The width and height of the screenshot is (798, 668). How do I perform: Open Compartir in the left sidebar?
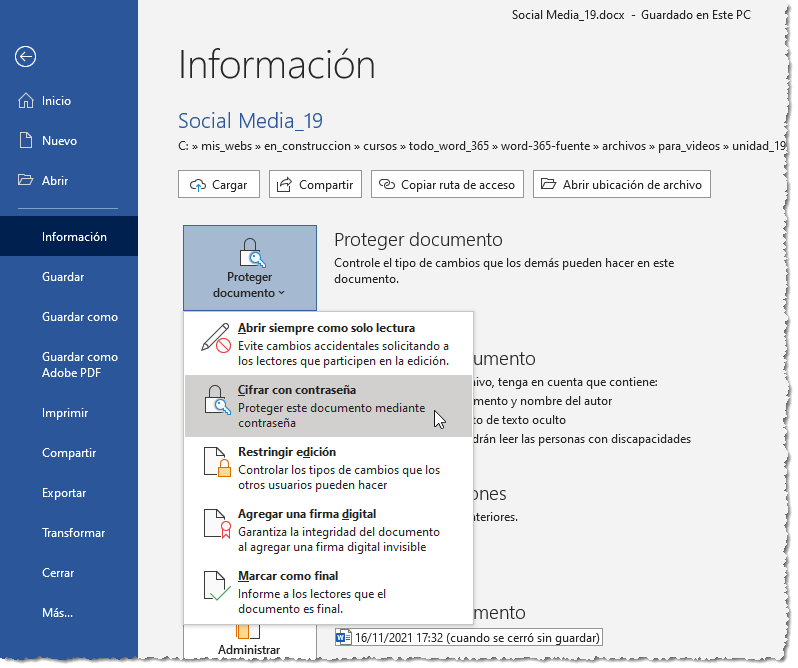(x=69, y=453)
